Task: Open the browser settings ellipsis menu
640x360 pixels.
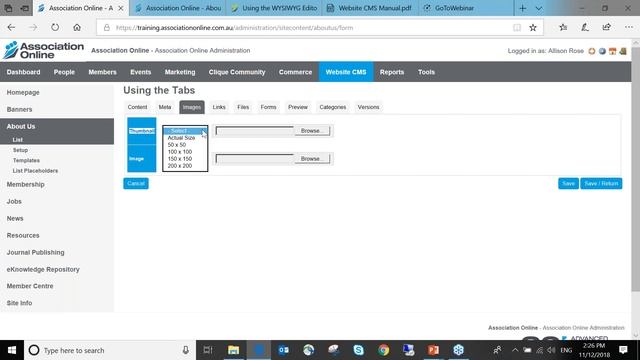Action: click(629, 27)
